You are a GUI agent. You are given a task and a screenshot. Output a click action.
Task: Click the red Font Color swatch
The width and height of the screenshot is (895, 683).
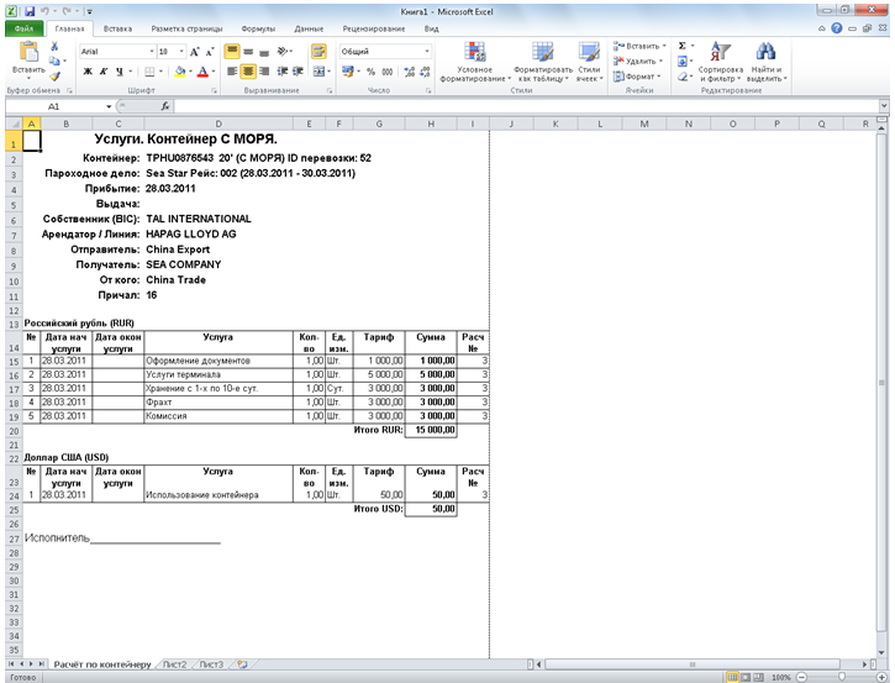click(x=203, y=71)
